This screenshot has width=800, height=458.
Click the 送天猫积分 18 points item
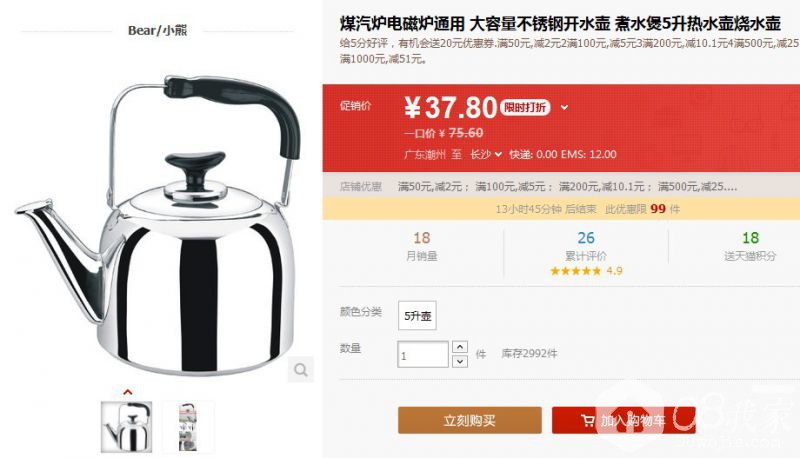pyautogui.click(x=750, y=245)
